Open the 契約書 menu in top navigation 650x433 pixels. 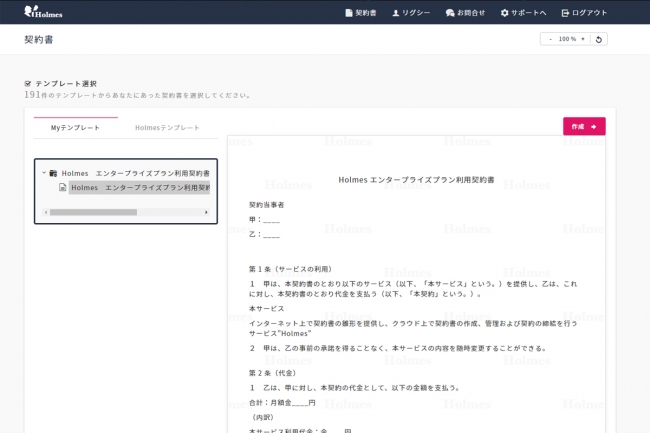[361, 13]
